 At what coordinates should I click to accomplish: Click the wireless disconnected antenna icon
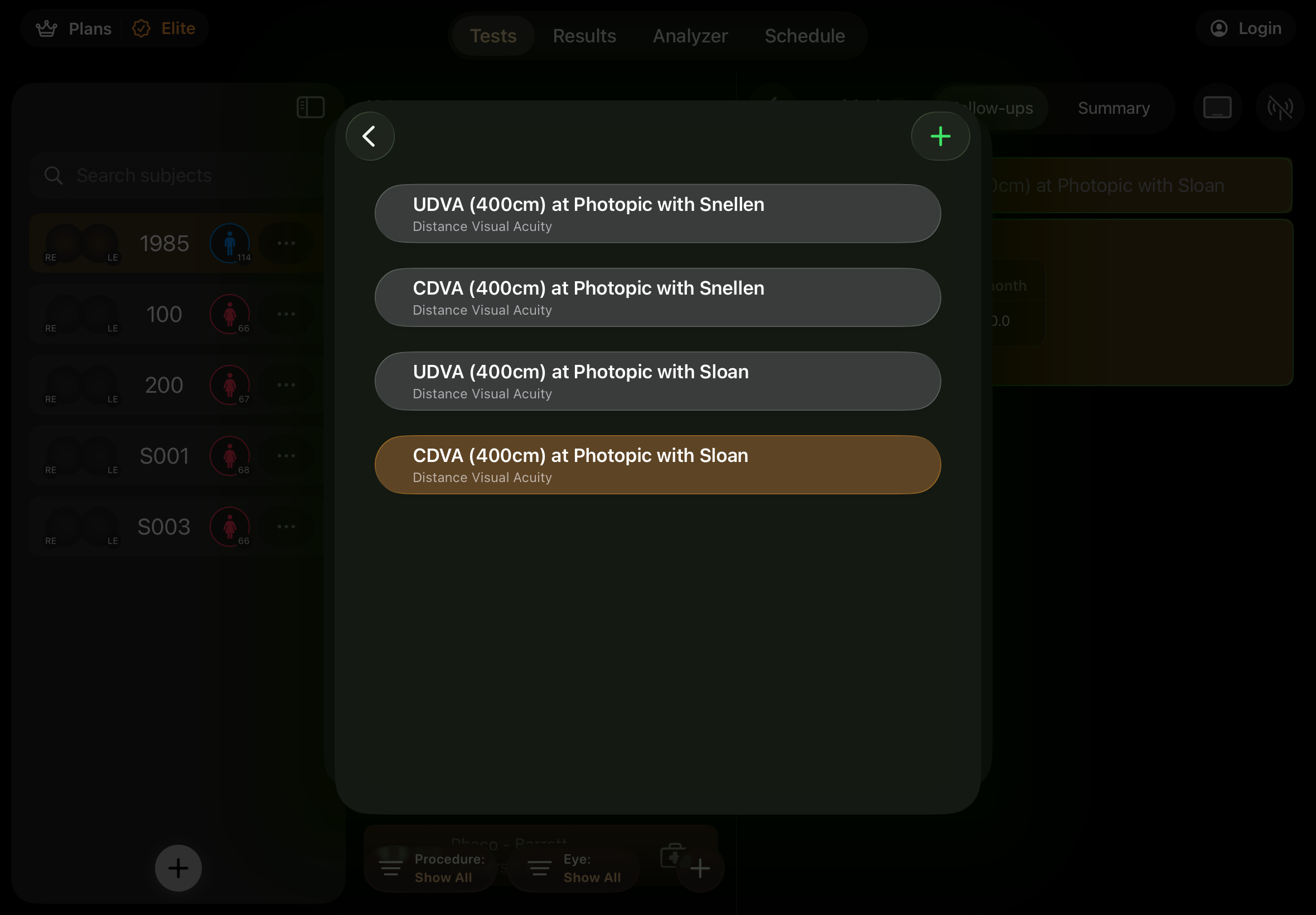point(1280,108)
